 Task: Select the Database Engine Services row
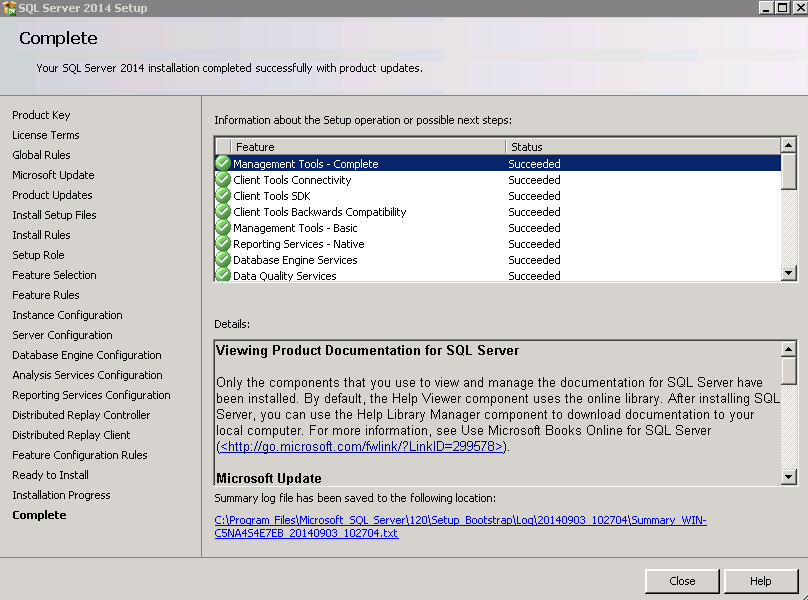pyautogui.click(x=498, y=259)
